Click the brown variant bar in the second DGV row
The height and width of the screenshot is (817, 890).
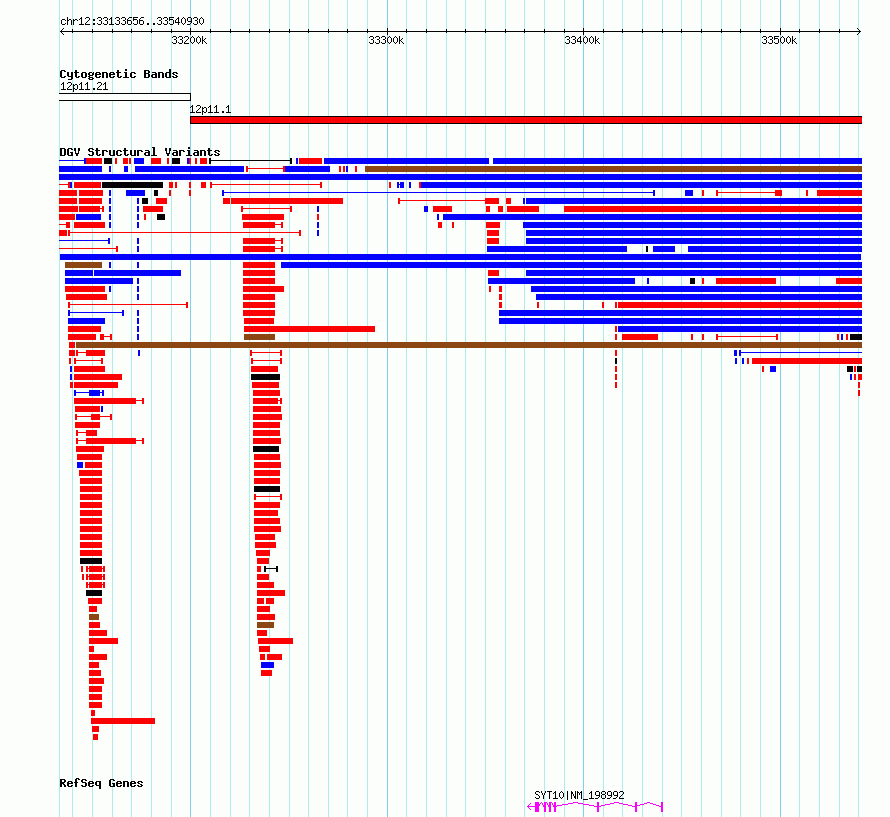pos(614,169)
